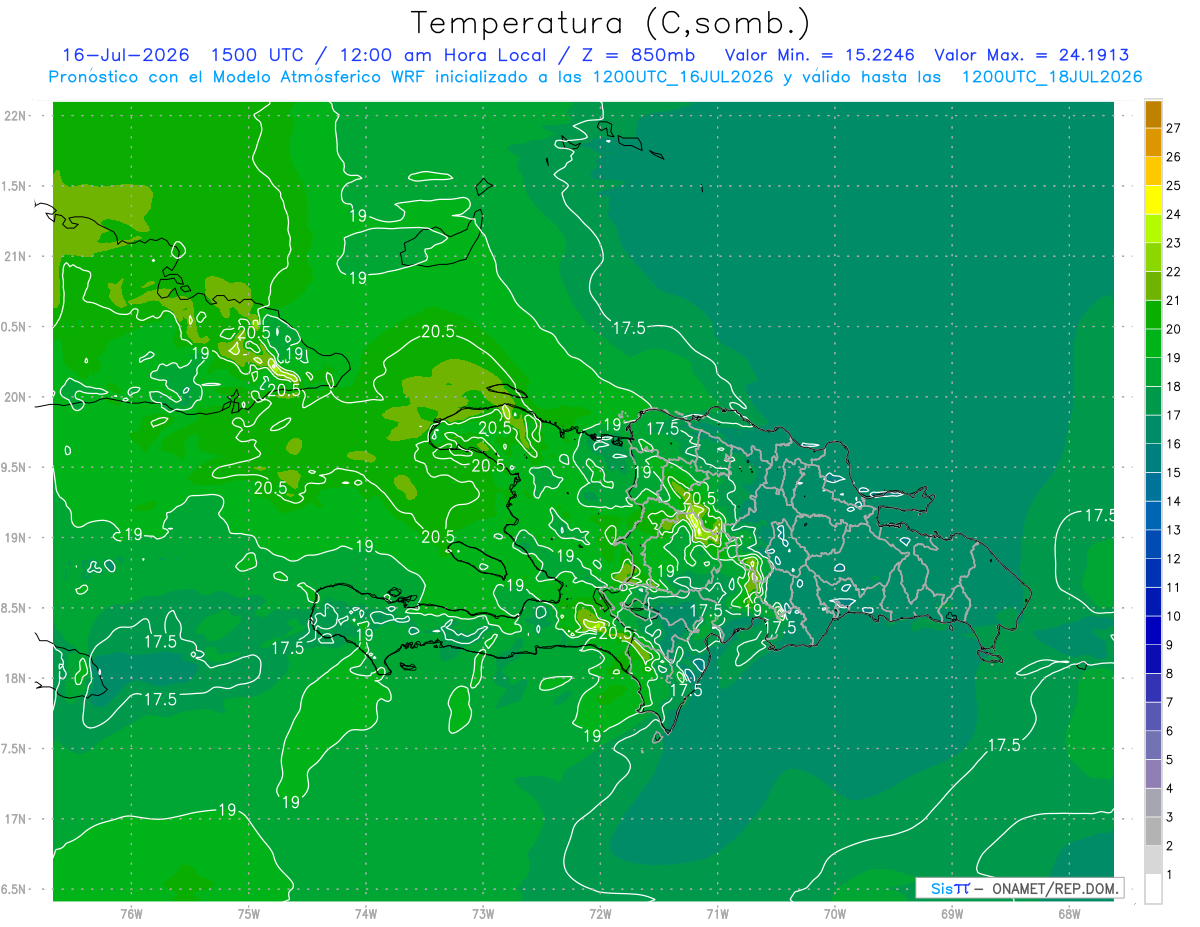Select the teal legend swatch between 15 and 16

tap(1153, 459)
